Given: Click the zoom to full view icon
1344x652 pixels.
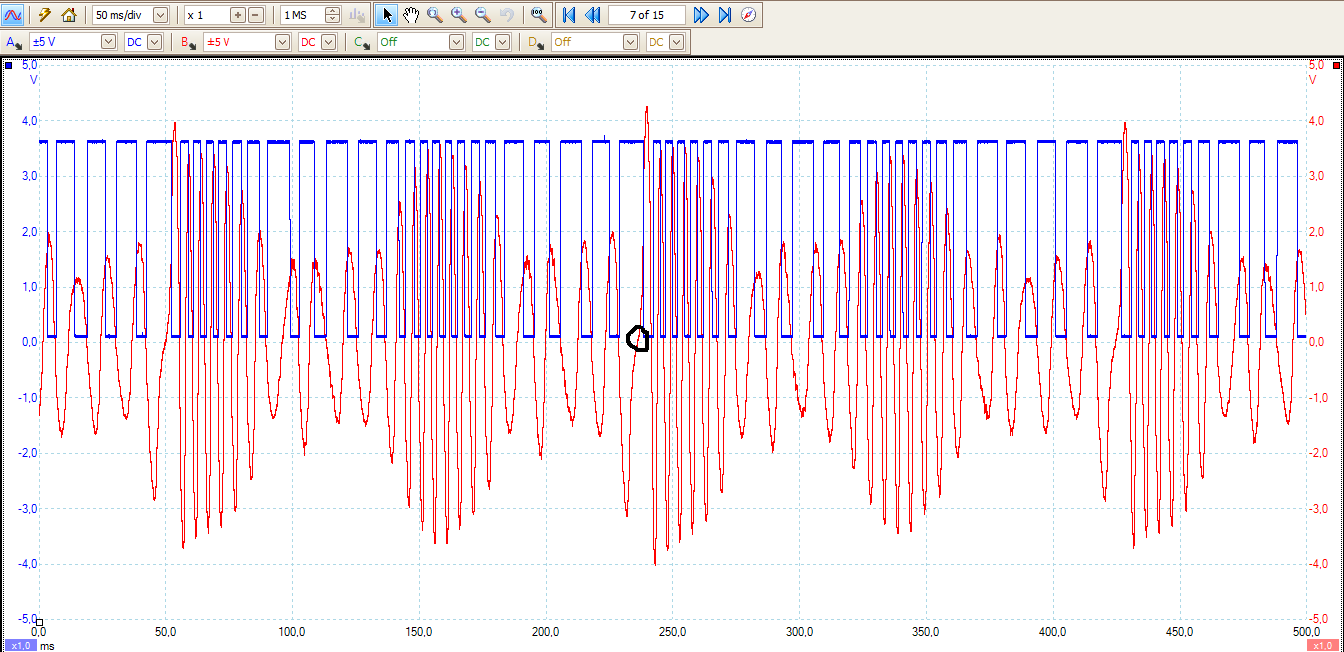Looking at the screenshot, I should [539, 15].
